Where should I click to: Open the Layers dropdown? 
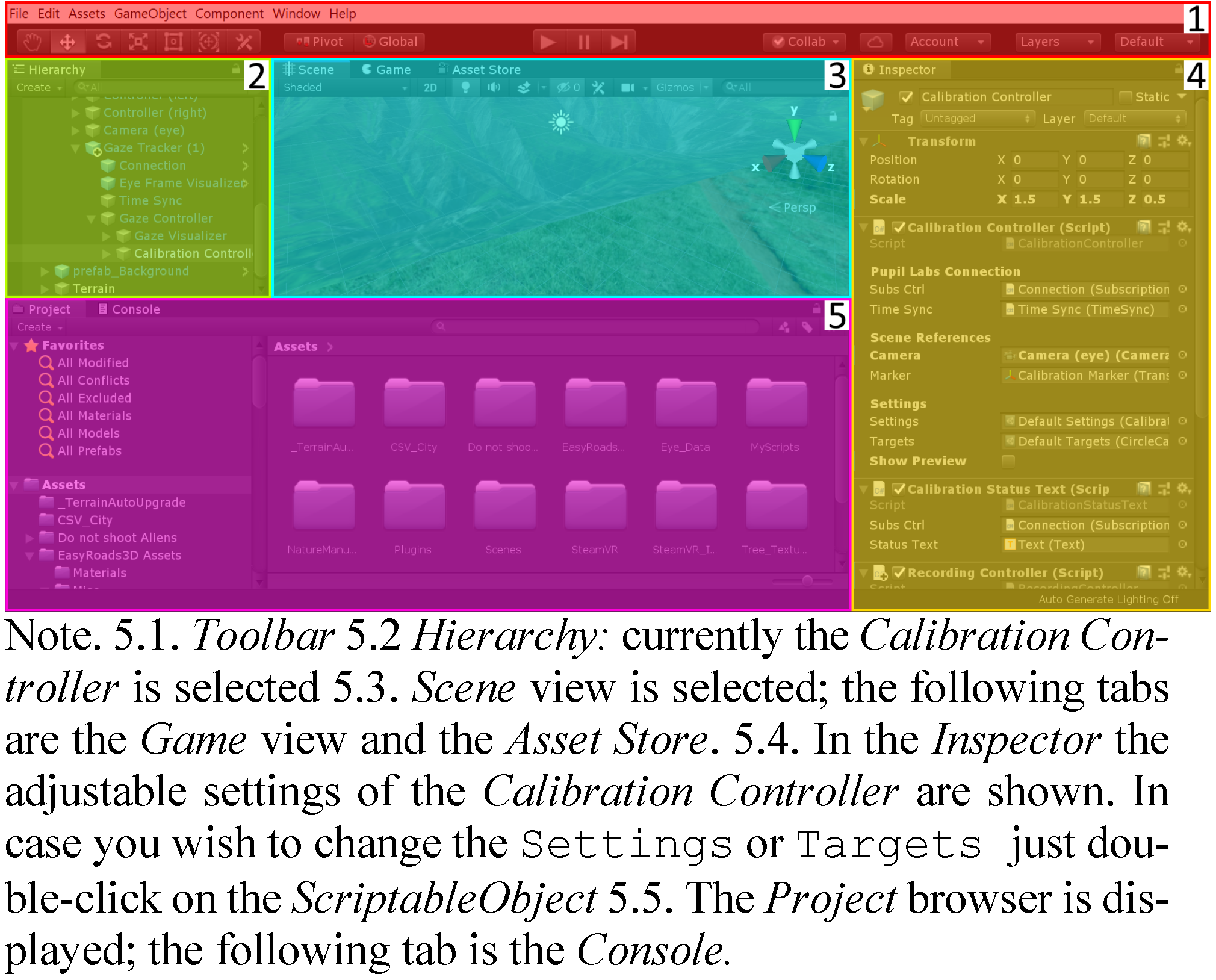pos(1057,42)
